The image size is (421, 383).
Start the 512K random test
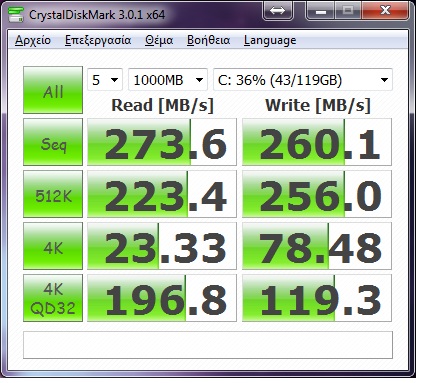pos(53,194)
